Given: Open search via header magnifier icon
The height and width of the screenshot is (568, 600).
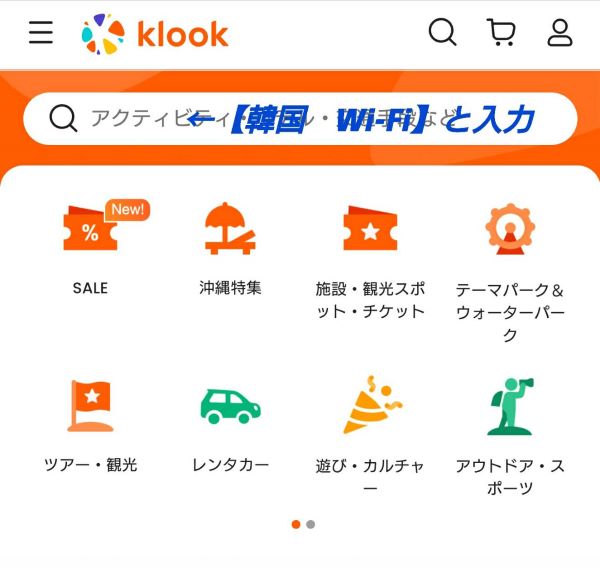Looking at the screenshot, I should tap(442, 32).
